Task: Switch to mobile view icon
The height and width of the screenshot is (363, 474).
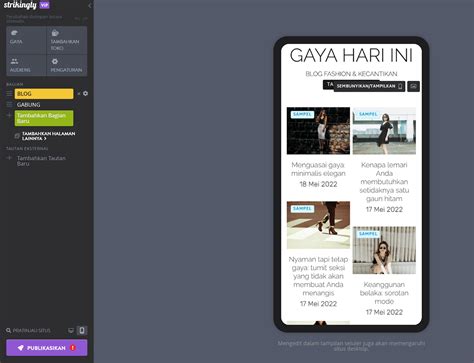Action: pos(82,330)
